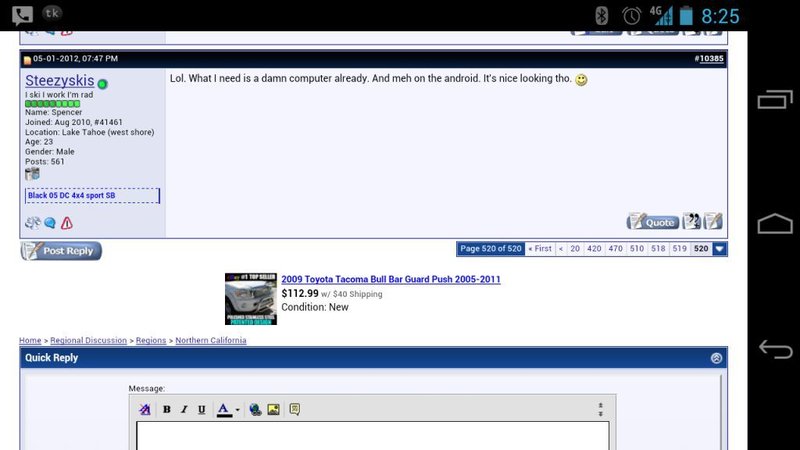800x450 pixels.
Task: Toggle bold formatting in Quick Reply
Action: 166,409
